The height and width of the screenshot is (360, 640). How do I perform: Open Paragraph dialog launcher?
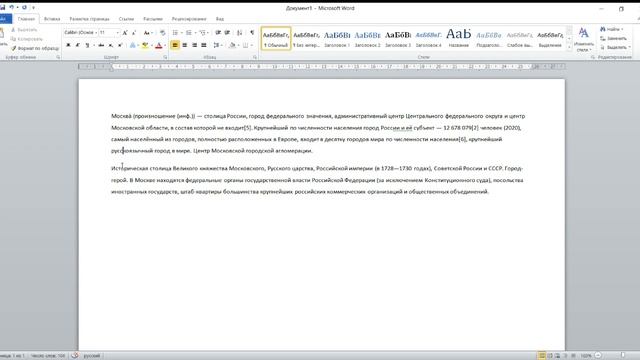tap(255, 58)
